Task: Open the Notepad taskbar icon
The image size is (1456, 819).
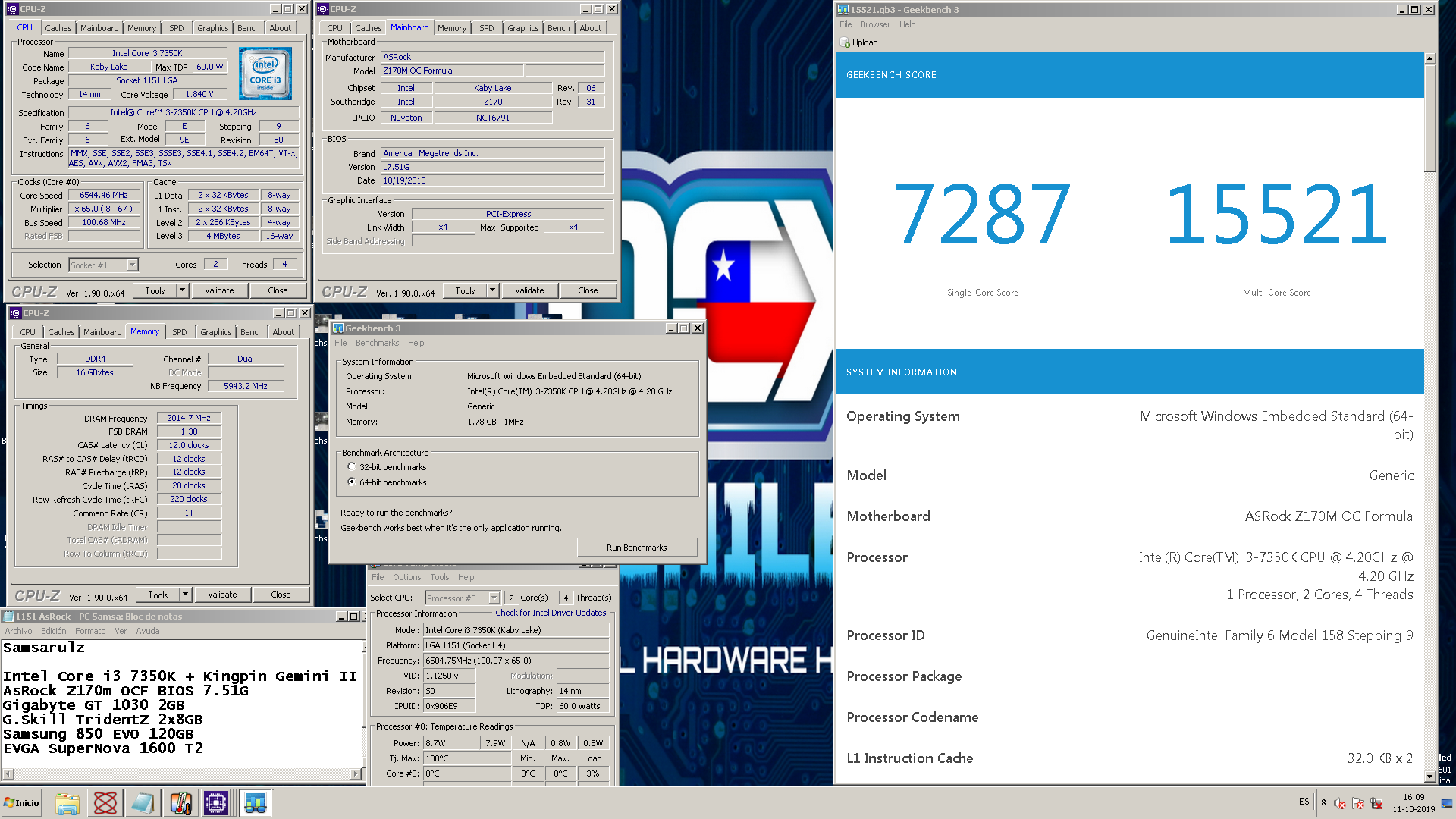Action: click(143, 803)
